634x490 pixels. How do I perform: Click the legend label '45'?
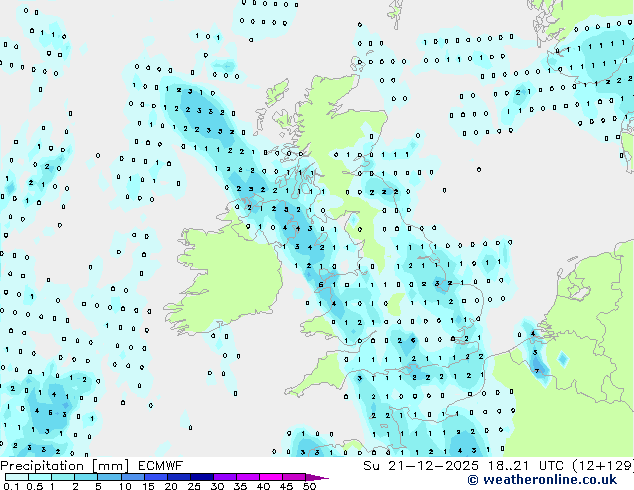point(286,486)
